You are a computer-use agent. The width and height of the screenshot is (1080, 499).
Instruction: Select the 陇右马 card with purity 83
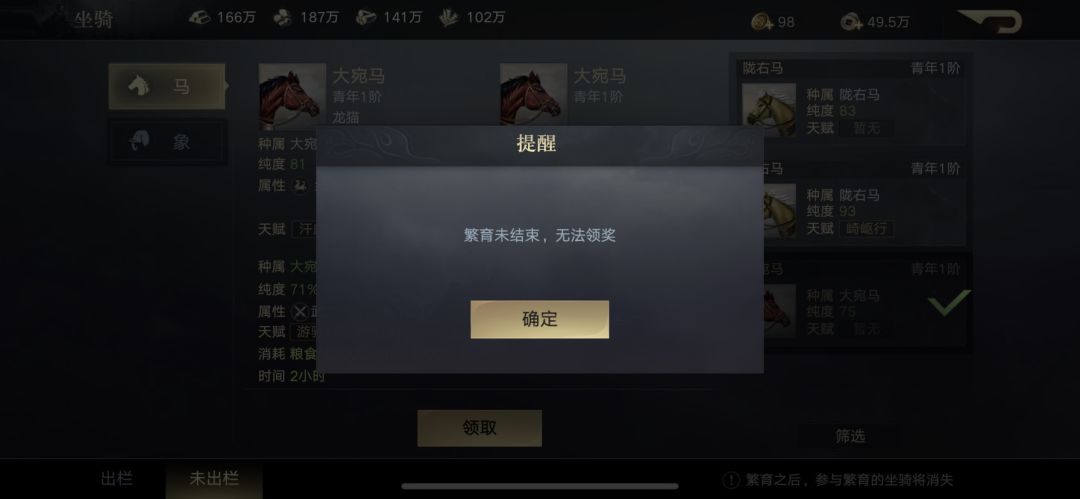click(x=850, y=102)
